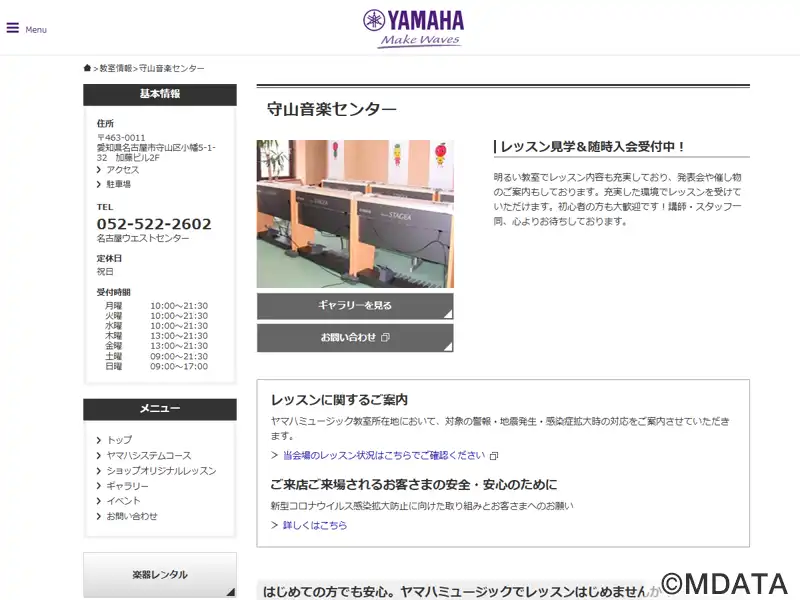Screen dimensions: 800x600
Task: Click the 木曜 13:00～21:30 hours row
Action: coord(156,336)
